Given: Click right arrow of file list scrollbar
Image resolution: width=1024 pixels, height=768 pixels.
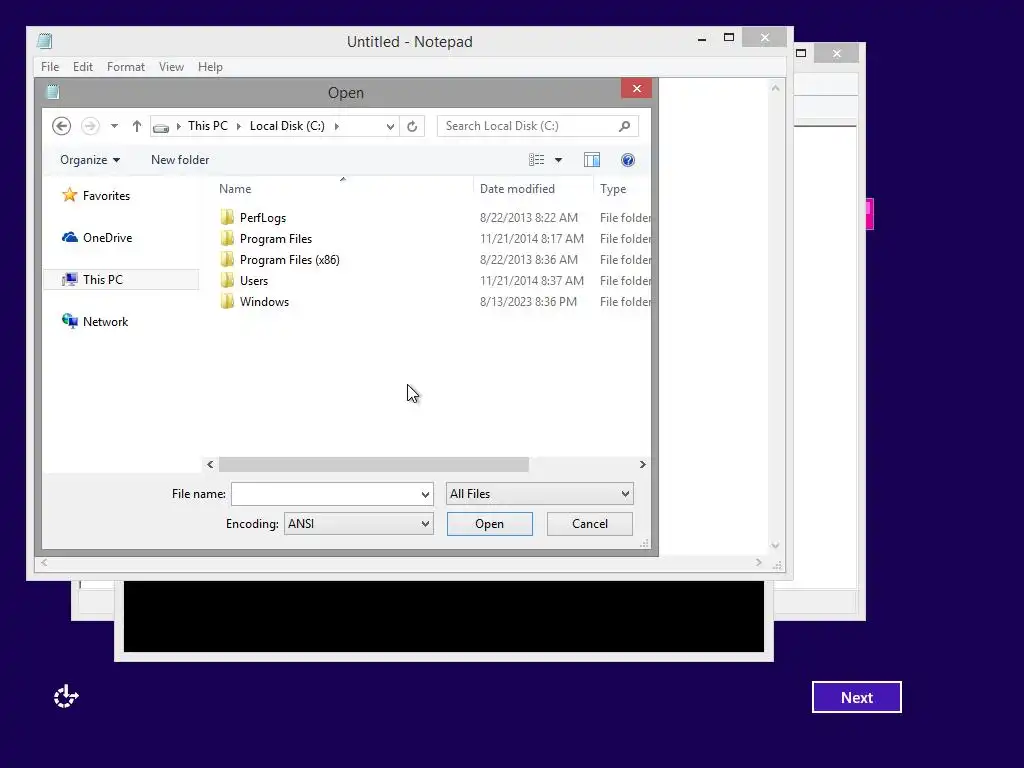Looking at the screenshot, I should [643, 464].
